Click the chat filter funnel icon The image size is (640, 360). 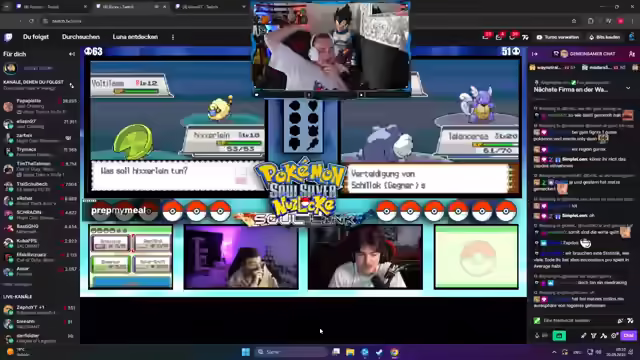593,336
